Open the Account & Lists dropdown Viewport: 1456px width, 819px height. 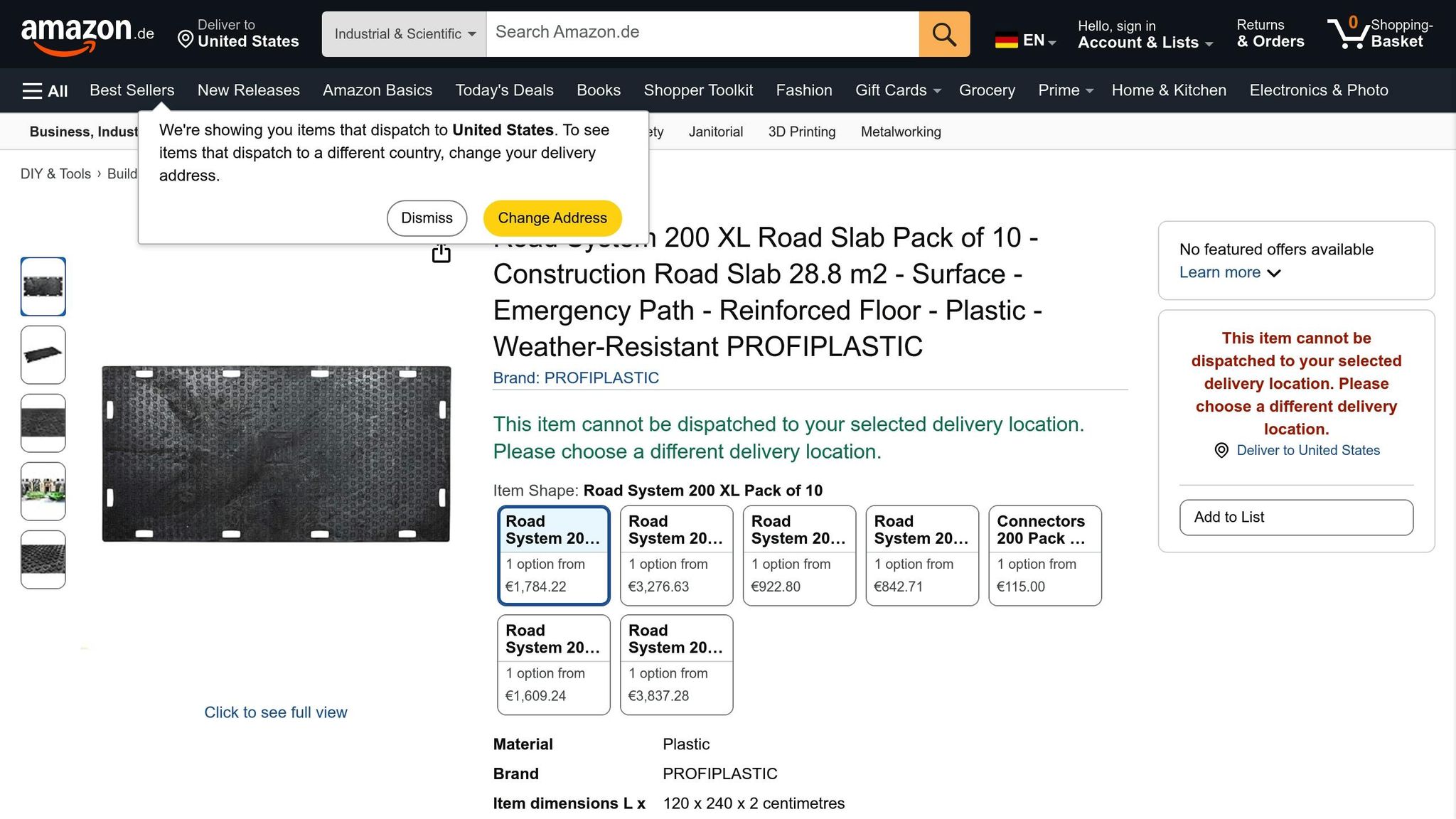pyautogui.click(x=1145, y=34)
